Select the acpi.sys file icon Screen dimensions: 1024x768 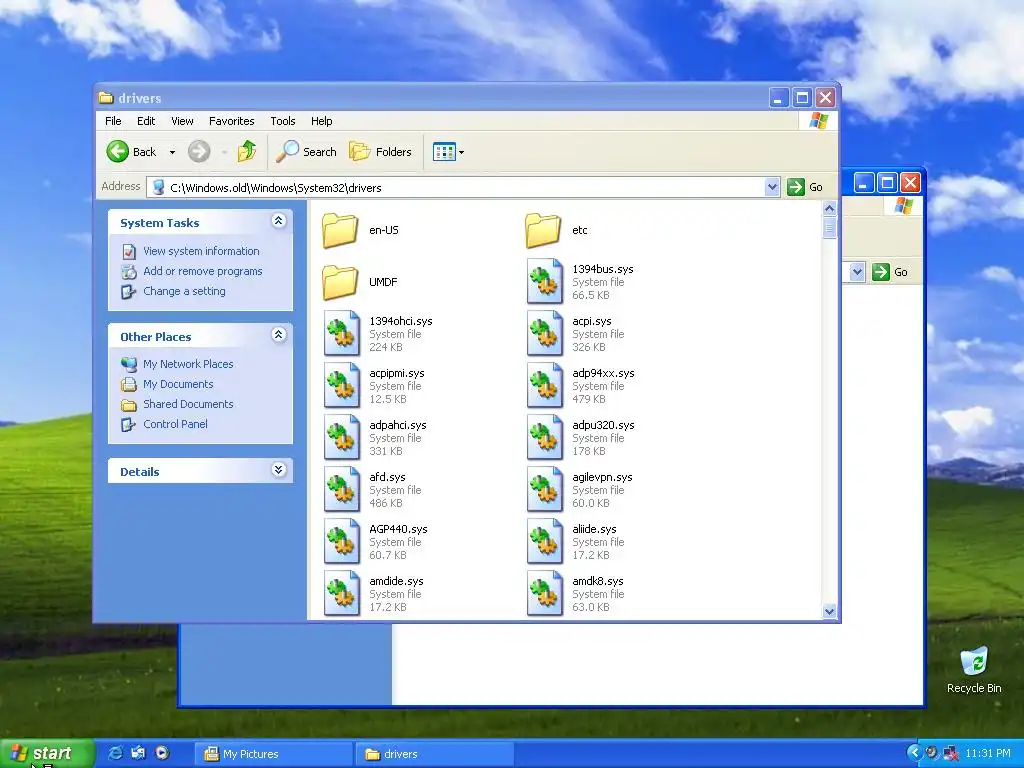[545, 333]
